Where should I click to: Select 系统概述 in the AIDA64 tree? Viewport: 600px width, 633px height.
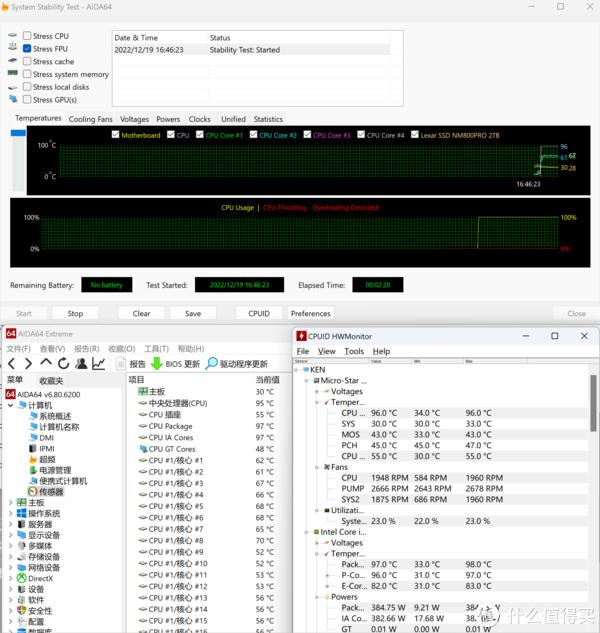tap(55, 416)
